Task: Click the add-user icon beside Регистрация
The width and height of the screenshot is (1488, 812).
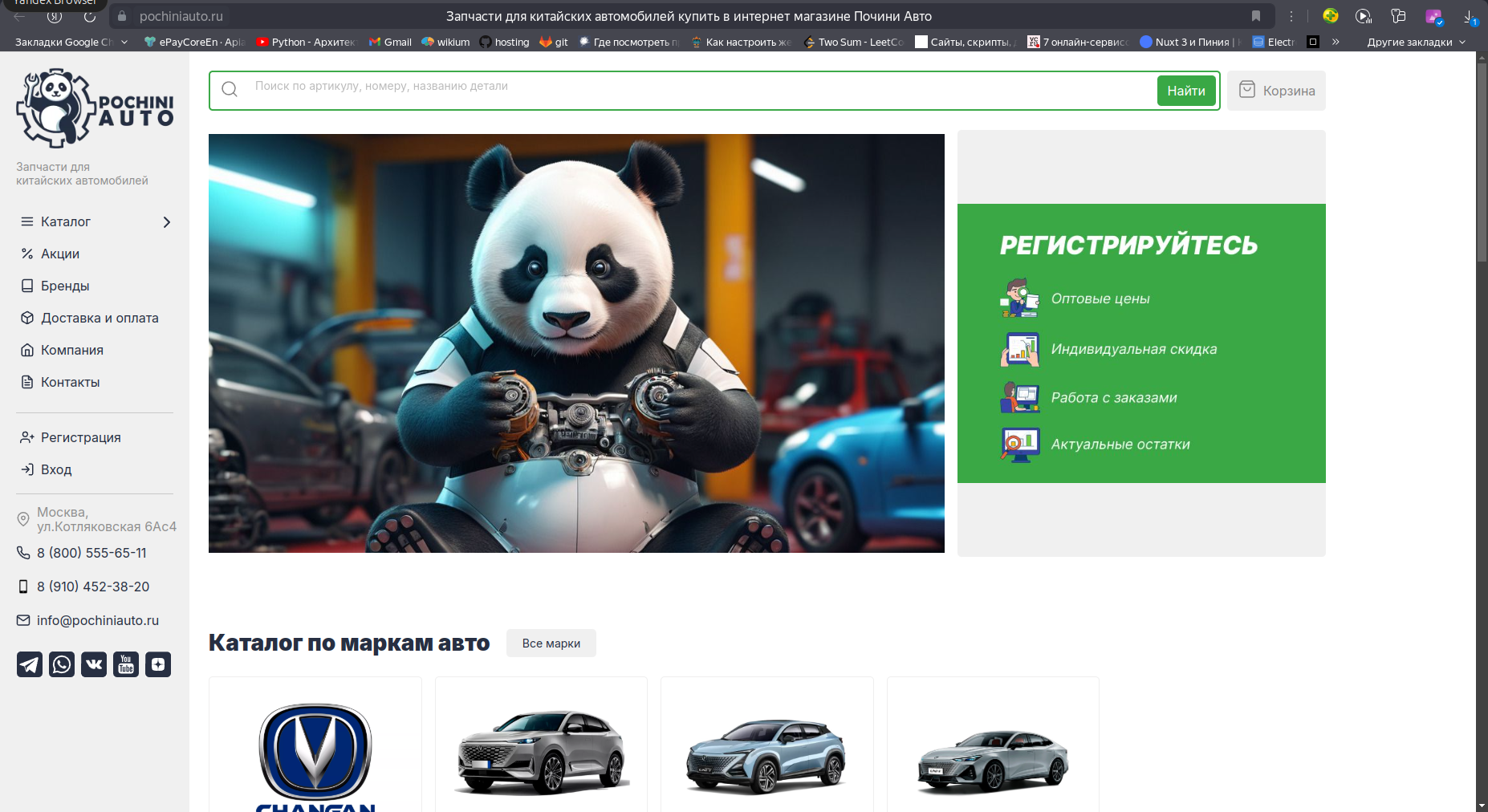Action: 27,437
